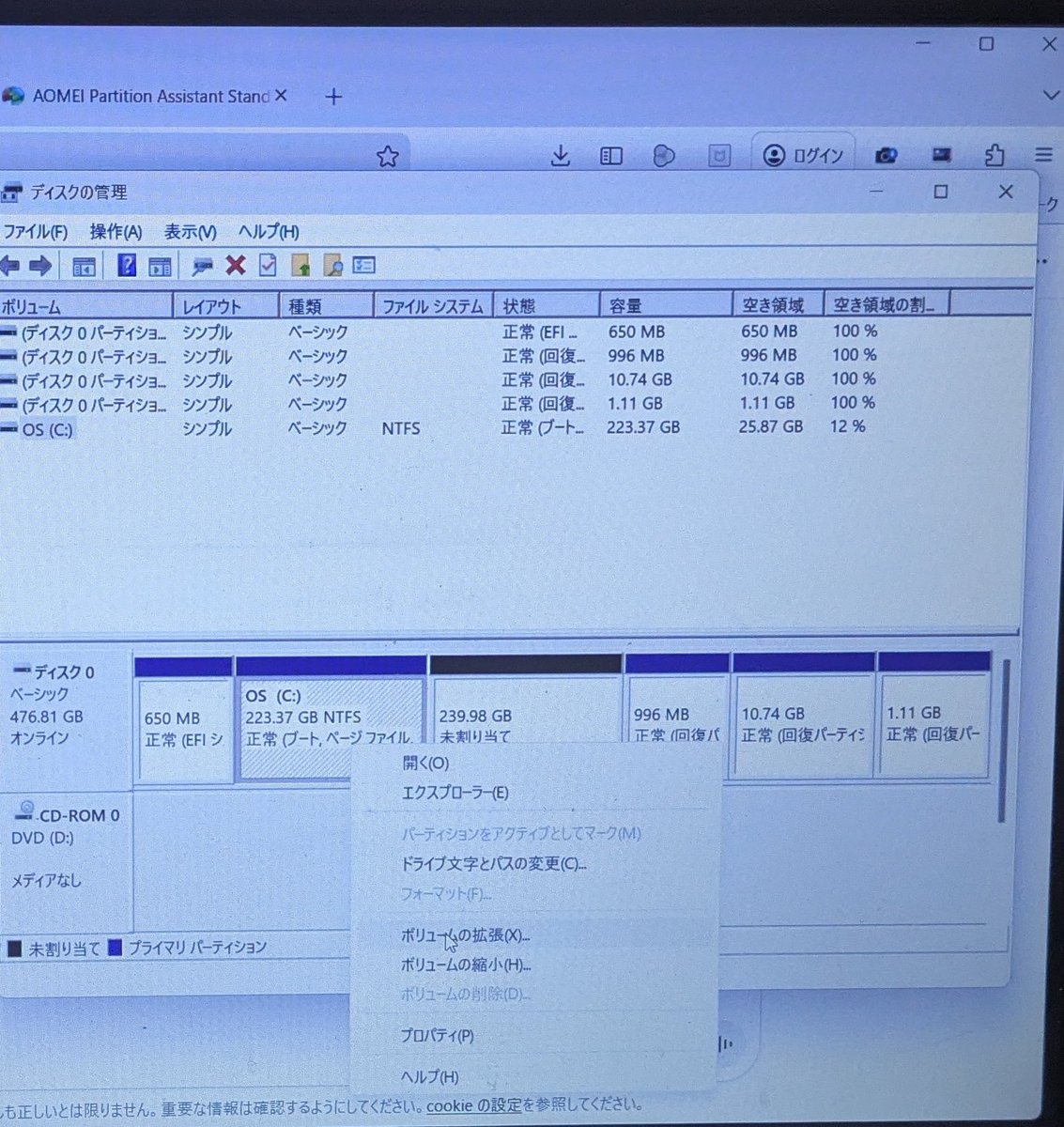Click the cookie の設定 link
1064x1127 pixels.
click(x=476, y=1105)
